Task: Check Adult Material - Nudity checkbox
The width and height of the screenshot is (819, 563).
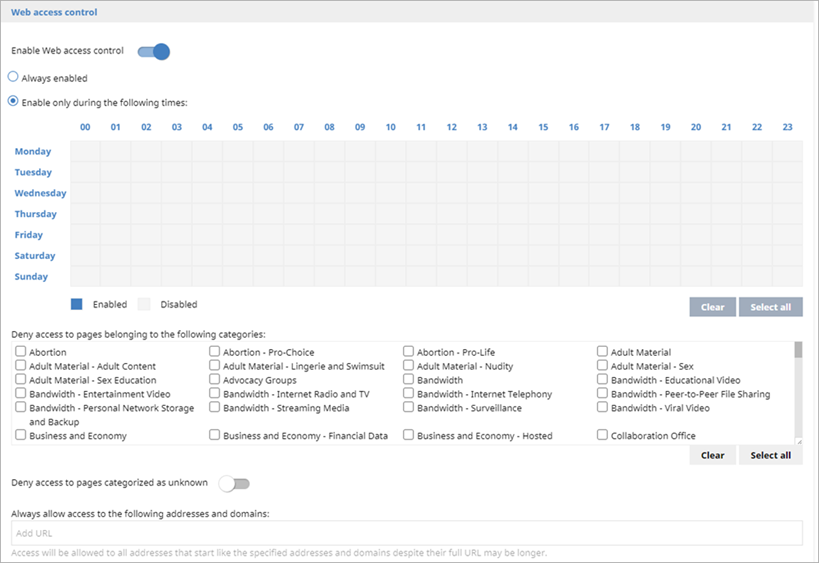Action: [x=408, y=365]
